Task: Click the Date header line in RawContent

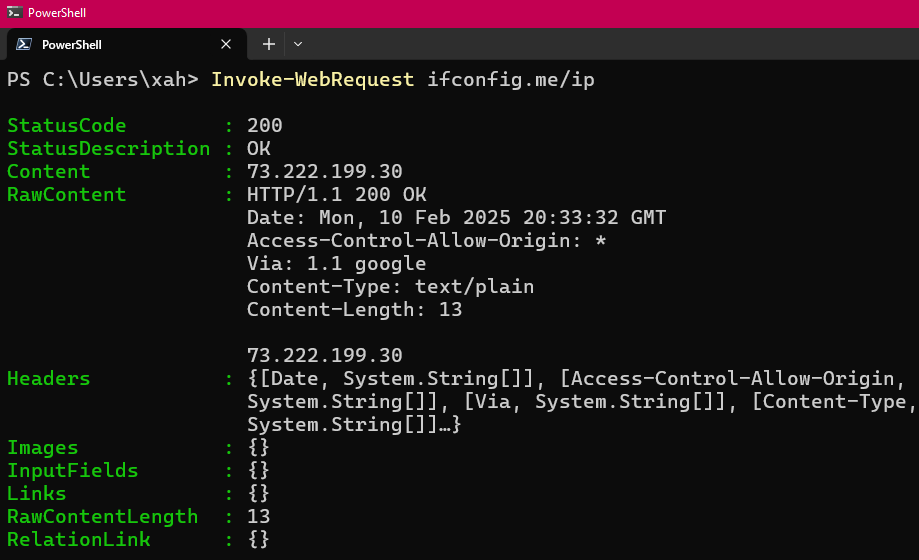Action: [456, 218]
